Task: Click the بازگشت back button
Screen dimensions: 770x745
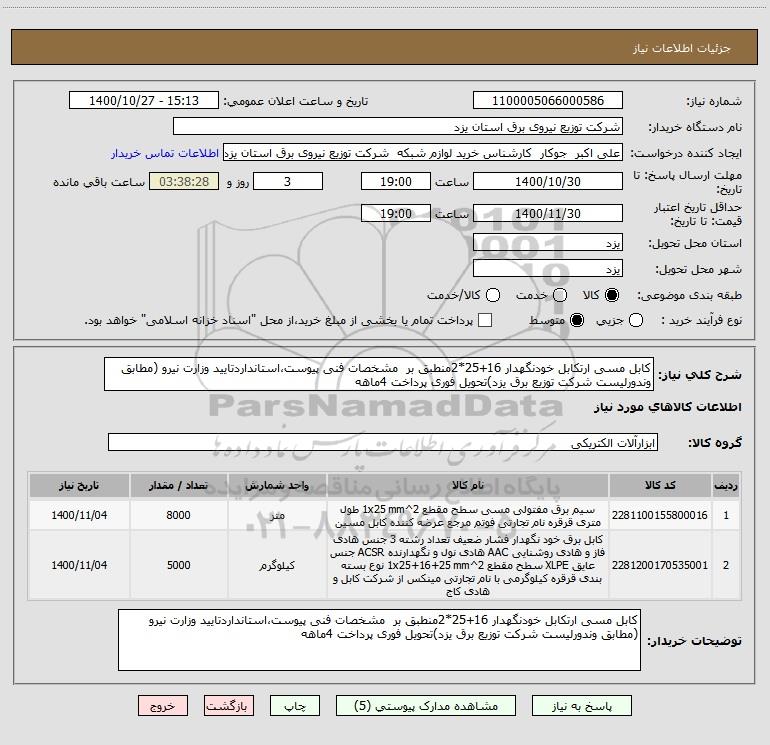Action: [x=229, y=706]
